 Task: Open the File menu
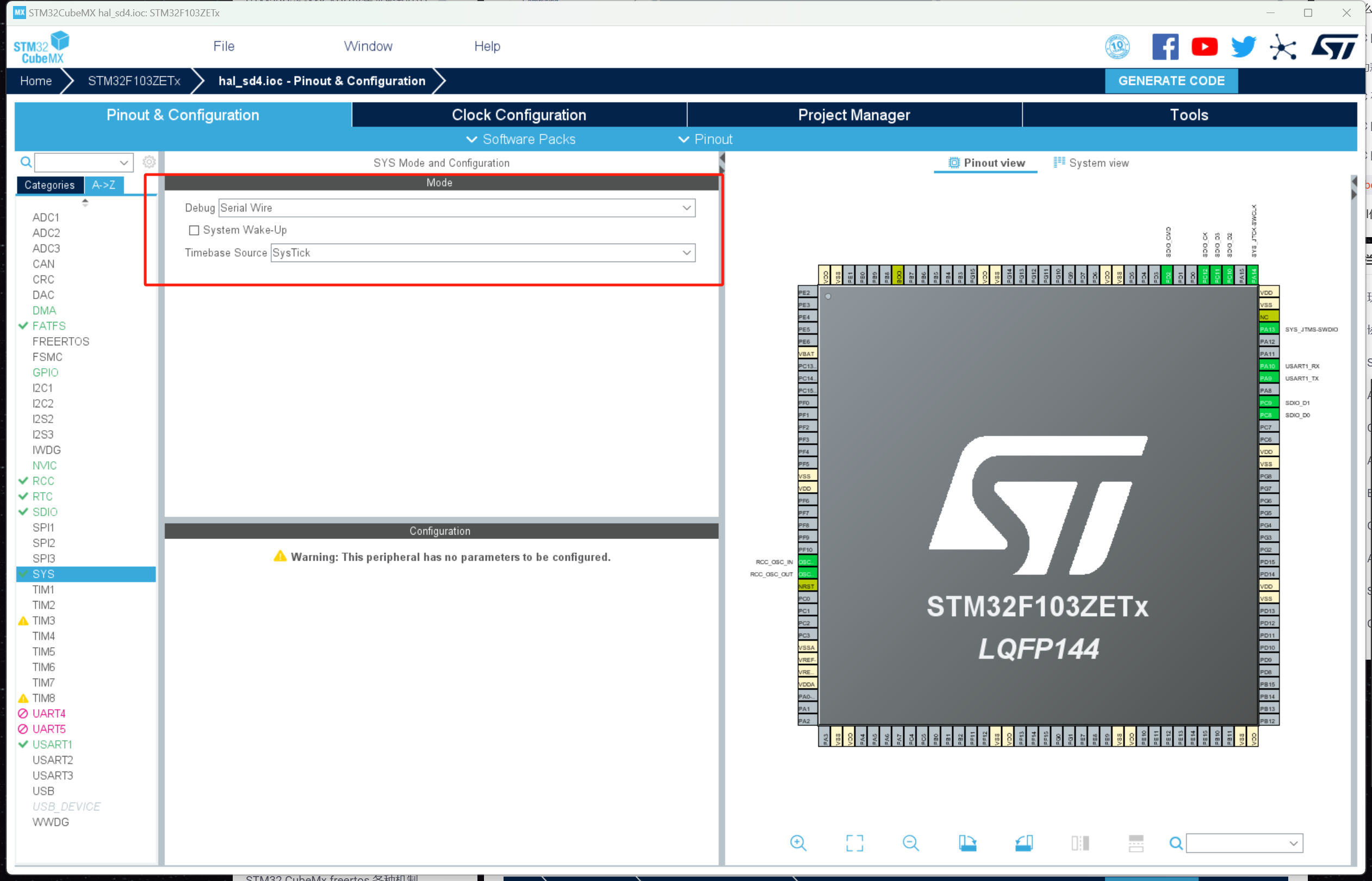click(x=224, y=46)
